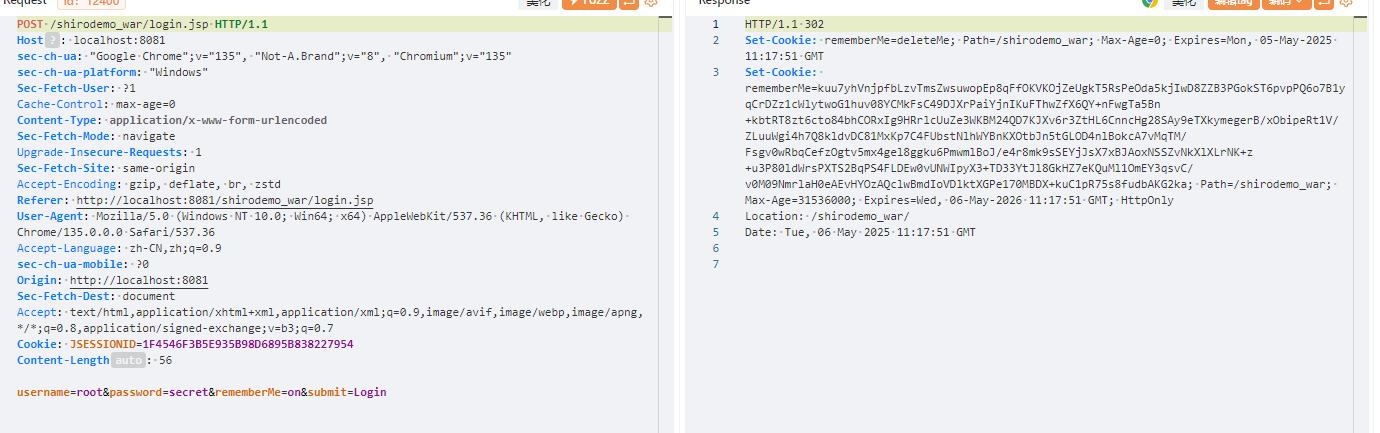
Task: Click the Response panel vertical scrollbar
Action: 1362,224
